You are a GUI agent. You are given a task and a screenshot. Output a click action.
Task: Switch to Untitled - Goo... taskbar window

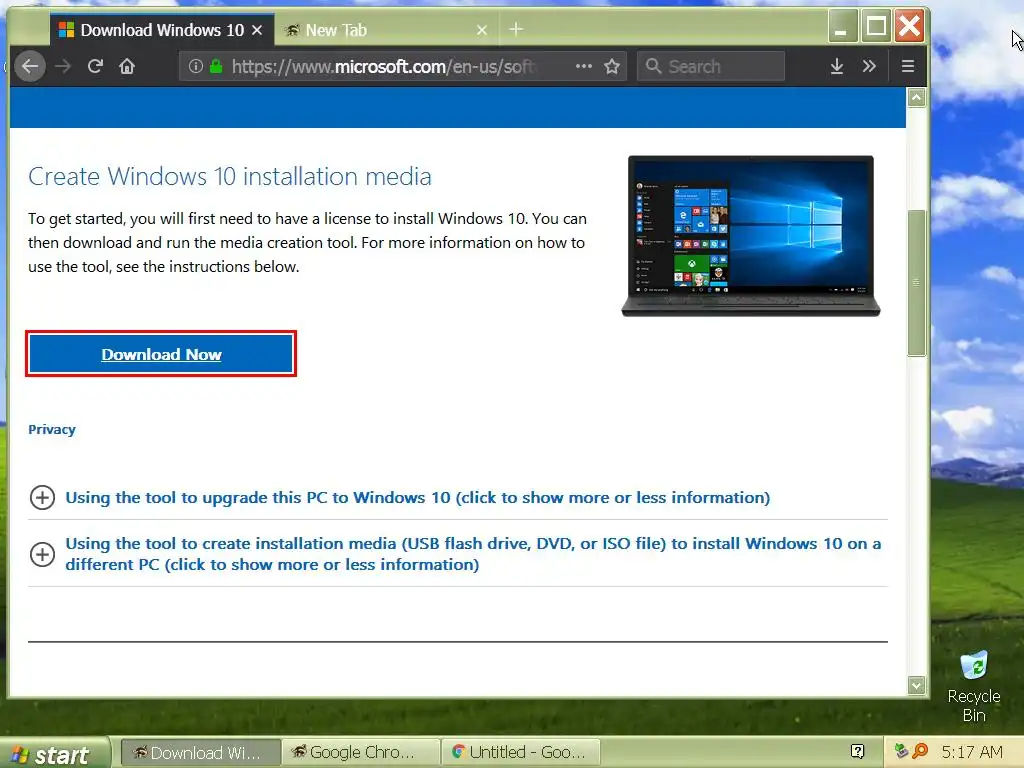520,752
